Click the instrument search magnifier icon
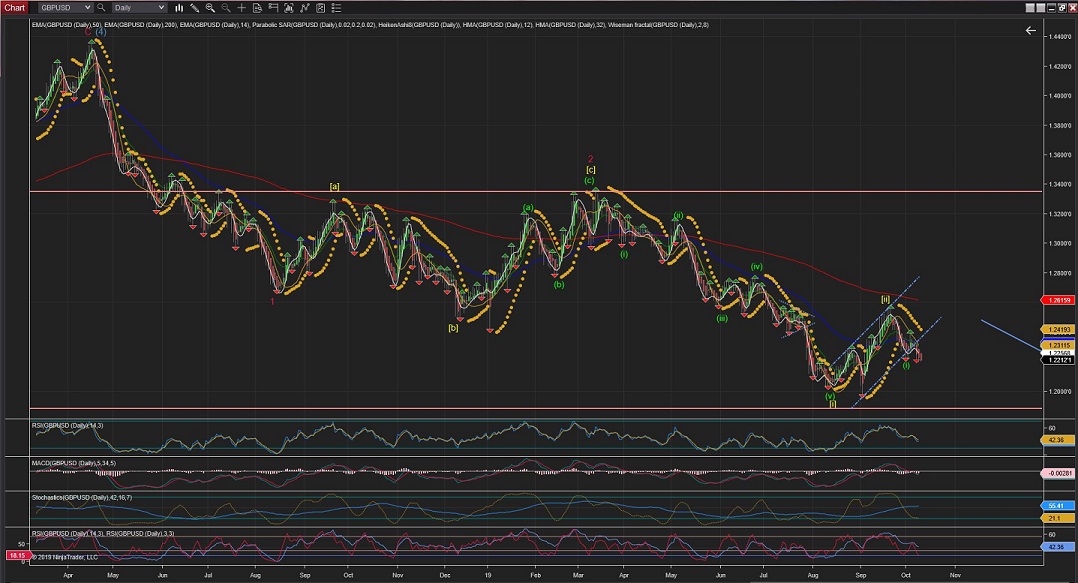This screenshot has height=583, width=1078. pos(101,8)
